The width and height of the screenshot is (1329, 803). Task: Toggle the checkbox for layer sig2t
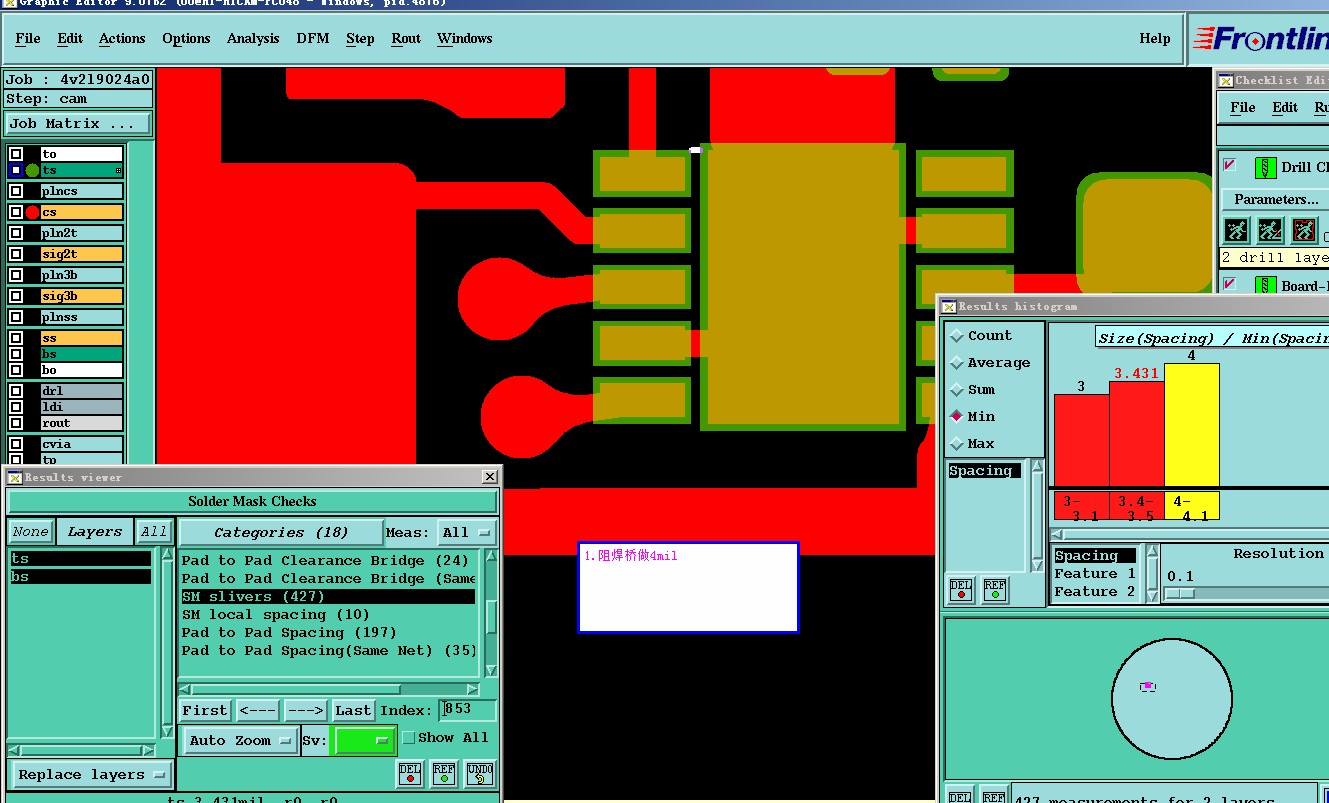click(x=16, y=254)
